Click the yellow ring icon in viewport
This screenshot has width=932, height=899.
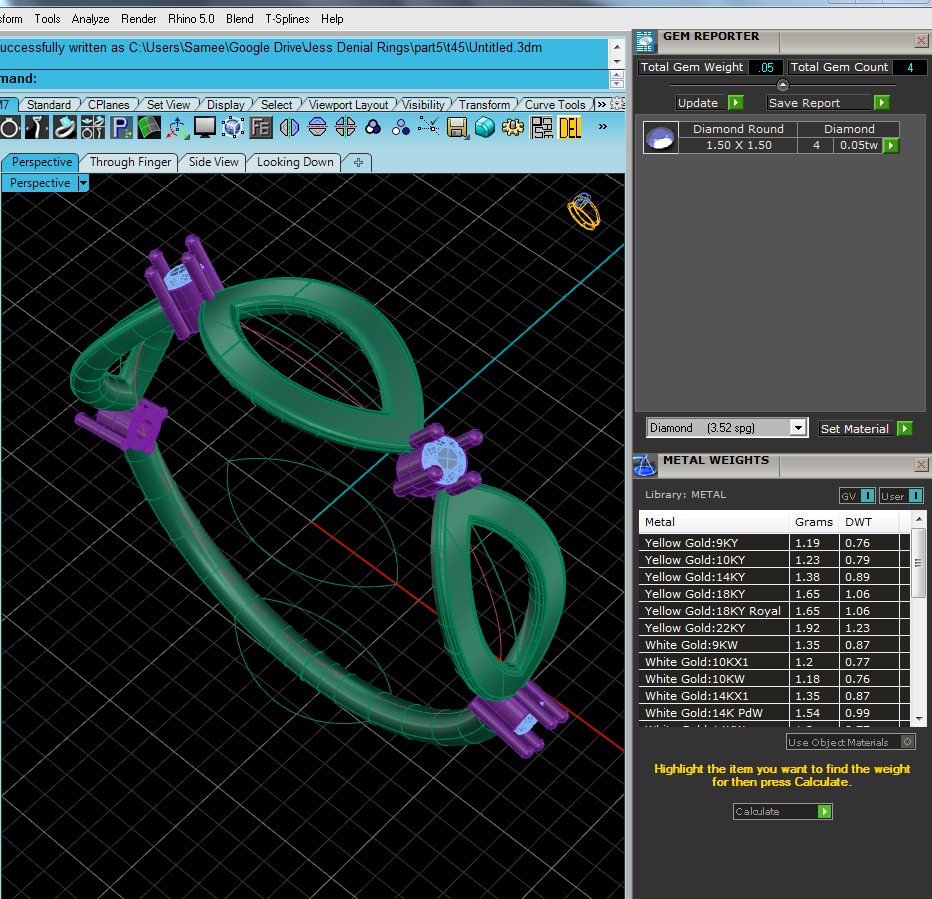[584, 211]
